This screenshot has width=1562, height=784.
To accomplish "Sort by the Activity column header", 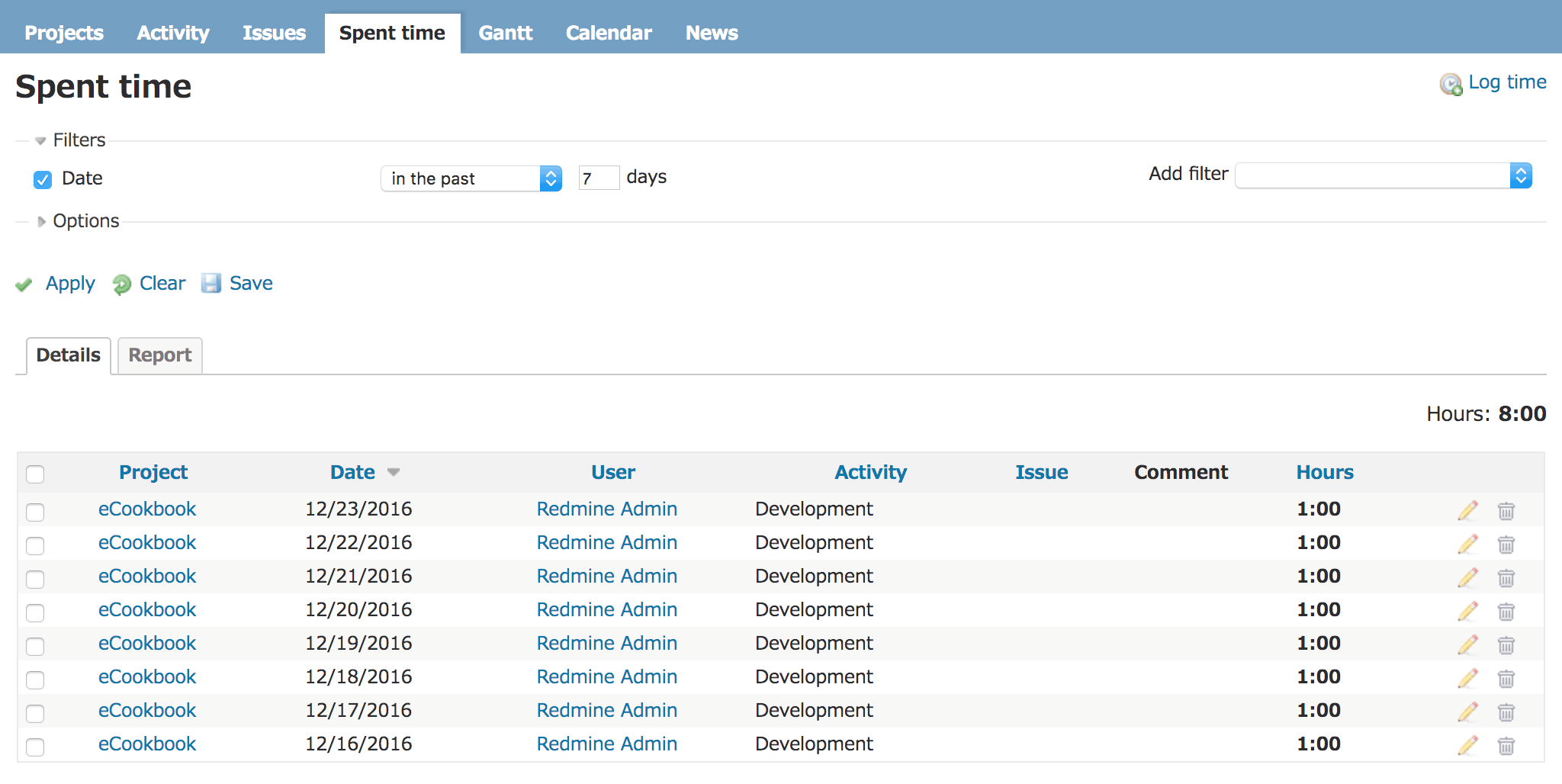I will tap(871, 473).
